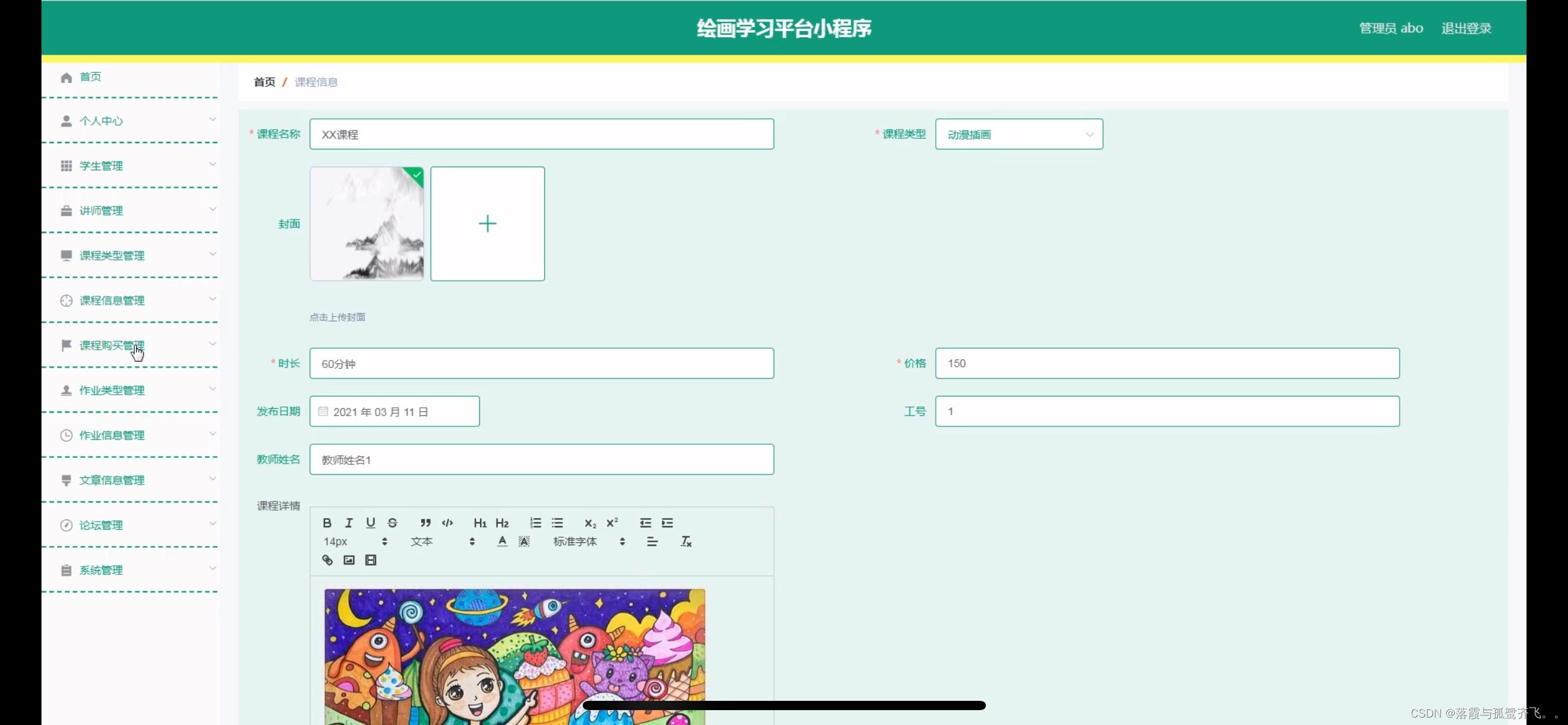Image resolution: width=1568 pixels, height=725 pixels.
Task: Expand the 学生管理 sidebar menu
Action: [130, 165]
